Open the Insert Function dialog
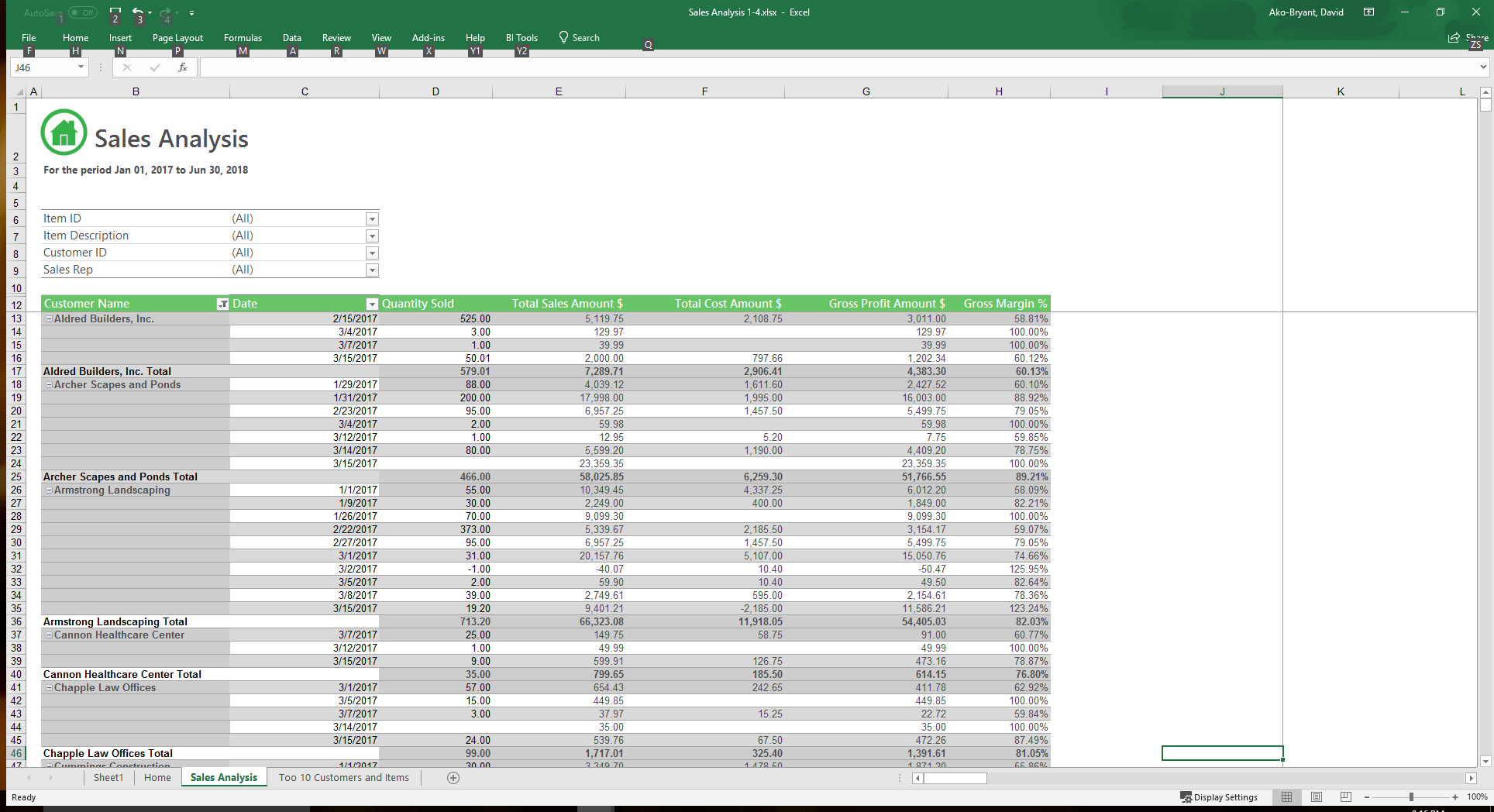Image resolution: width=1494 pixels, height=812 pixels. [x=183, y=67]
